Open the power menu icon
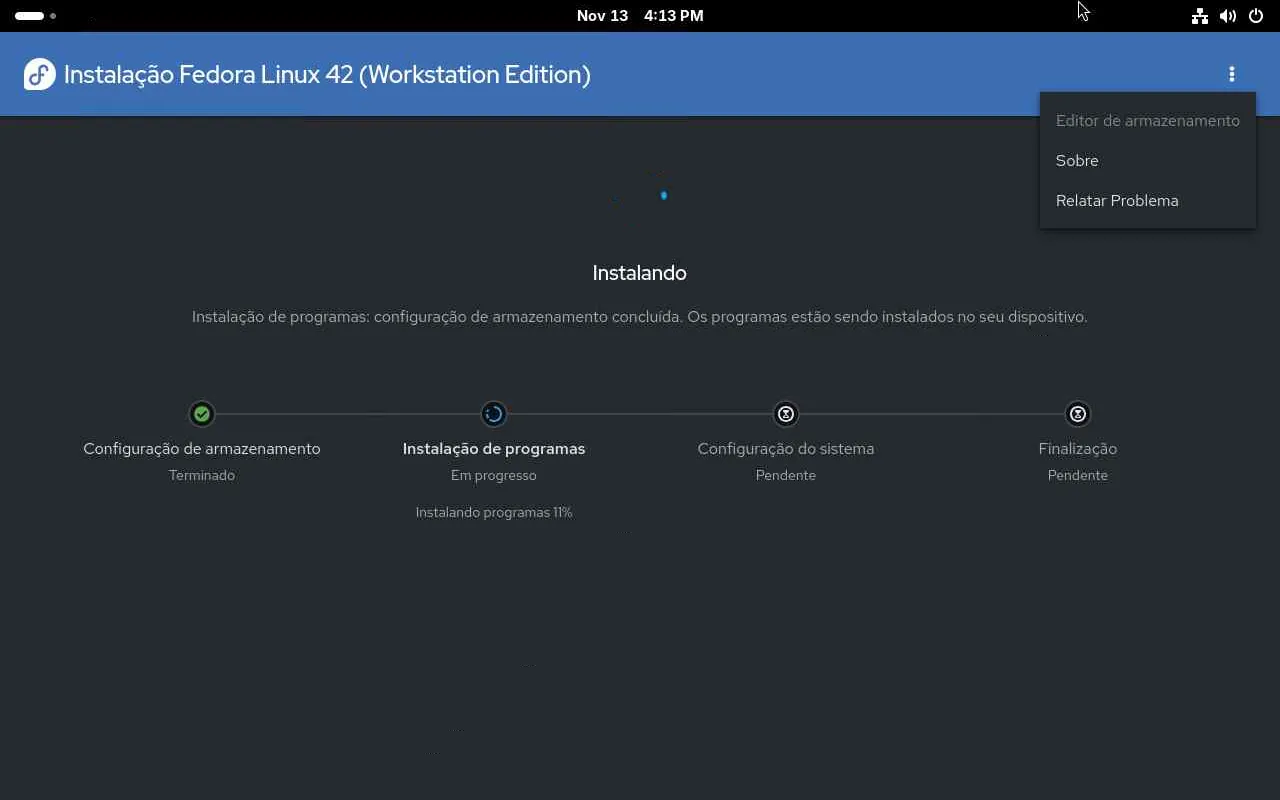Image resolution: width=1280 pixels, height=800 pixels. coord(1256,16)
